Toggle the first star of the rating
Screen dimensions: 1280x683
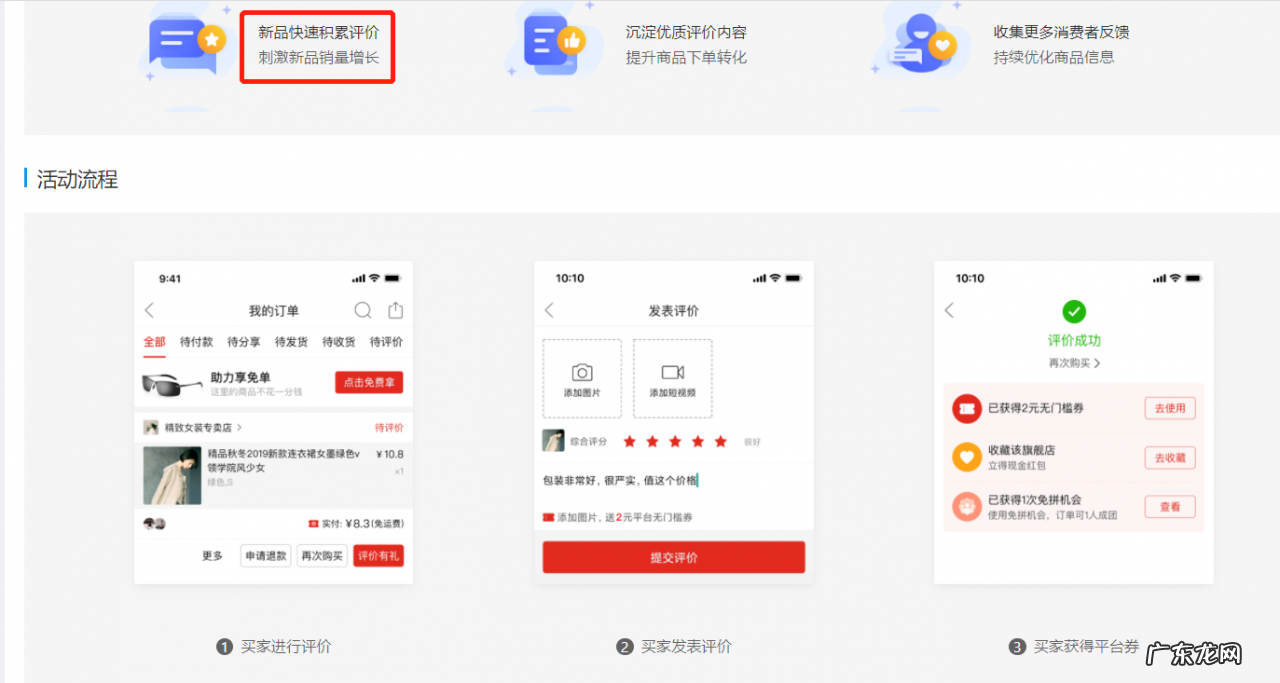(629, 442)
